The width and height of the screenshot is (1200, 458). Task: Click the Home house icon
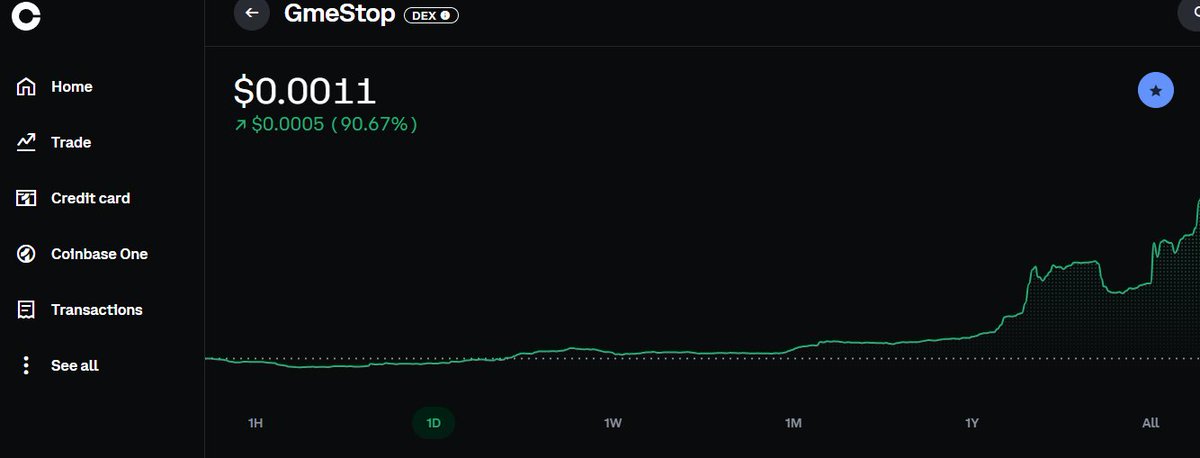[x=27, y=87]
